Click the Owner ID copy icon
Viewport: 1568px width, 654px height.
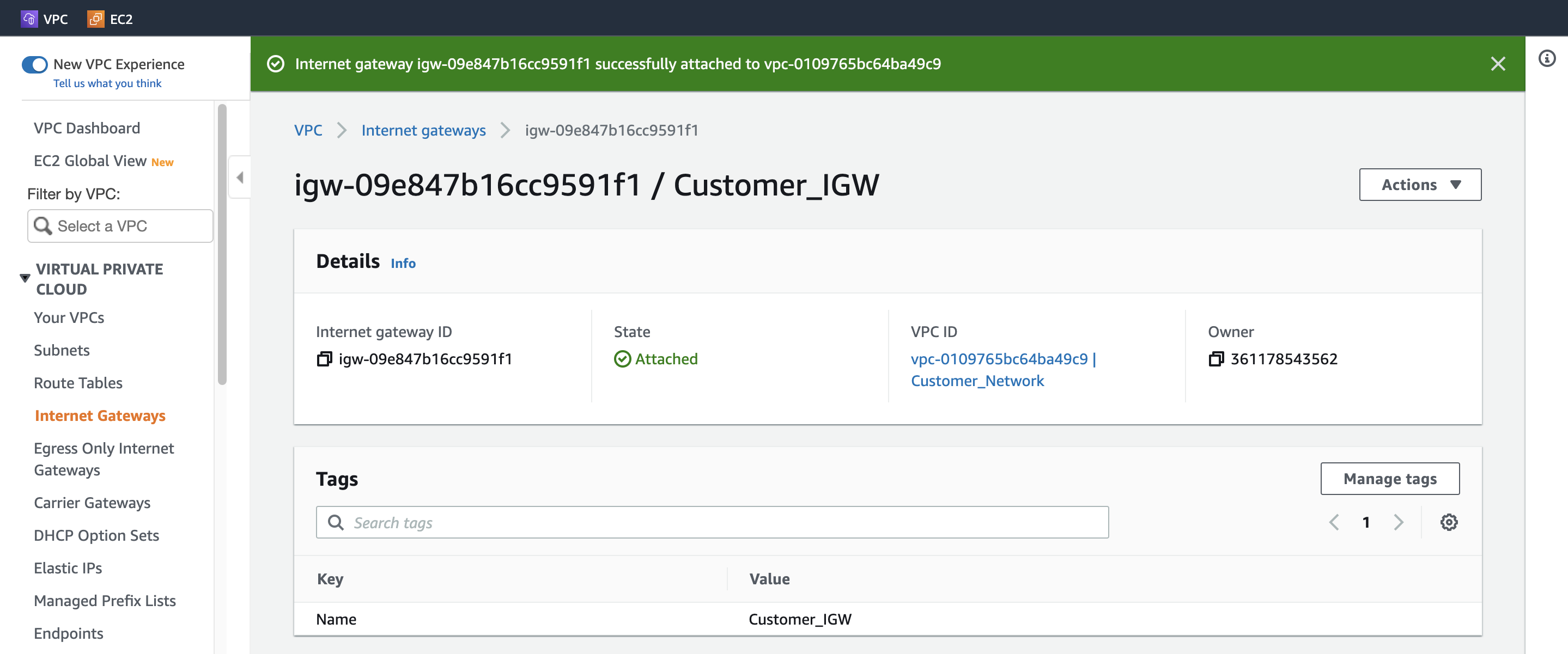(1216, 358)
